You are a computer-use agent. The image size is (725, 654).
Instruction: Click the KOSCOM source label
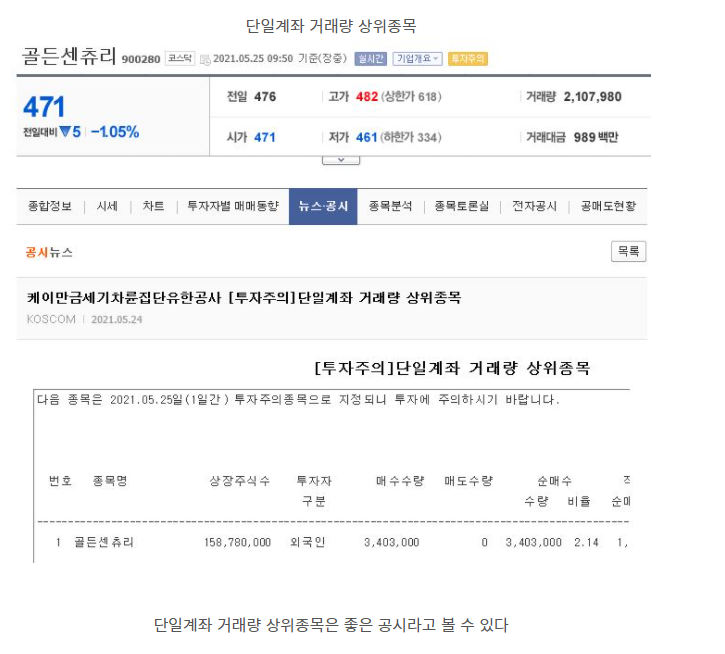coord(51,320)
